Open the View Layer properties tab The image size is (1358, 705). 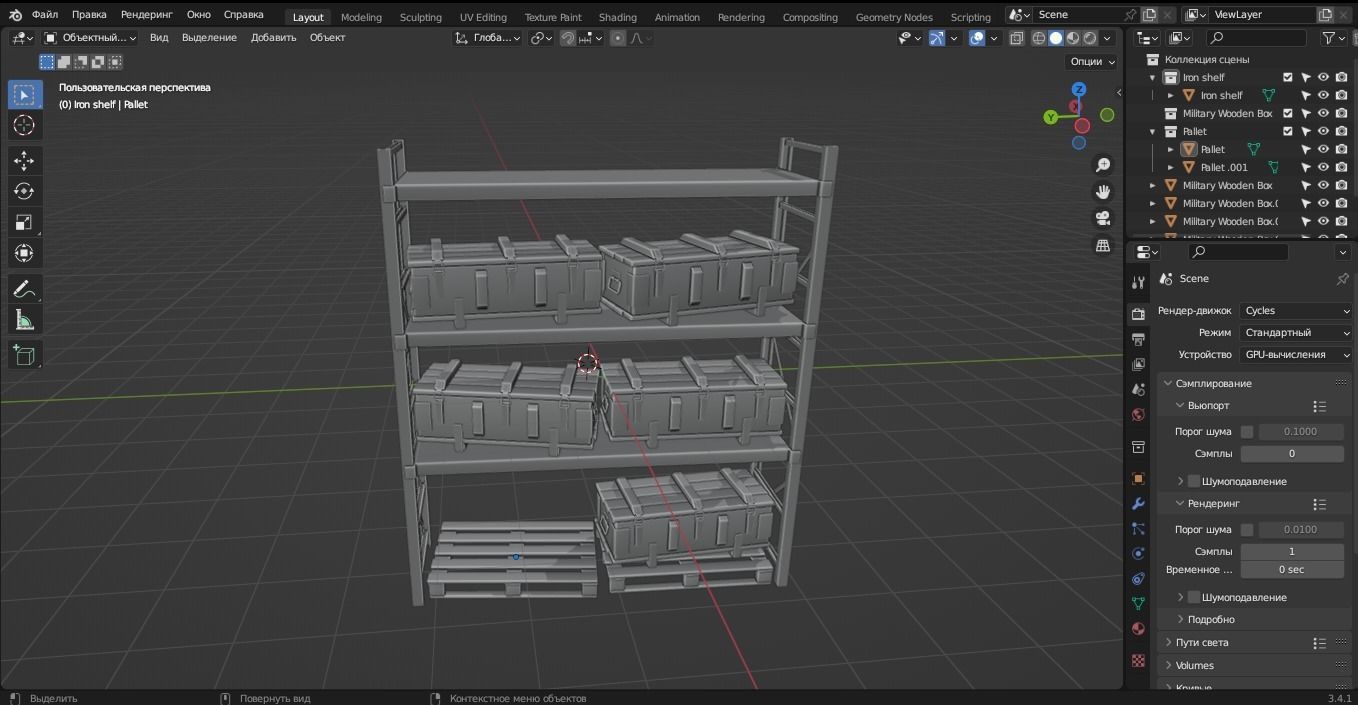pos(1138,365)
